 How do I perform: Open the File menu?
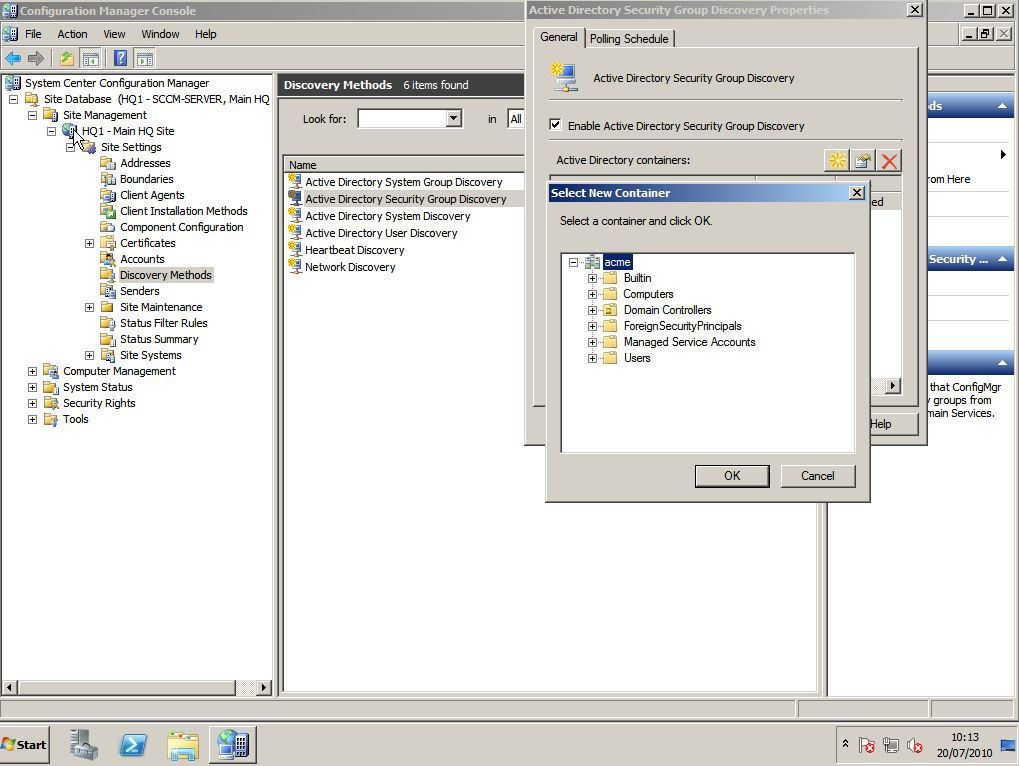33,34
